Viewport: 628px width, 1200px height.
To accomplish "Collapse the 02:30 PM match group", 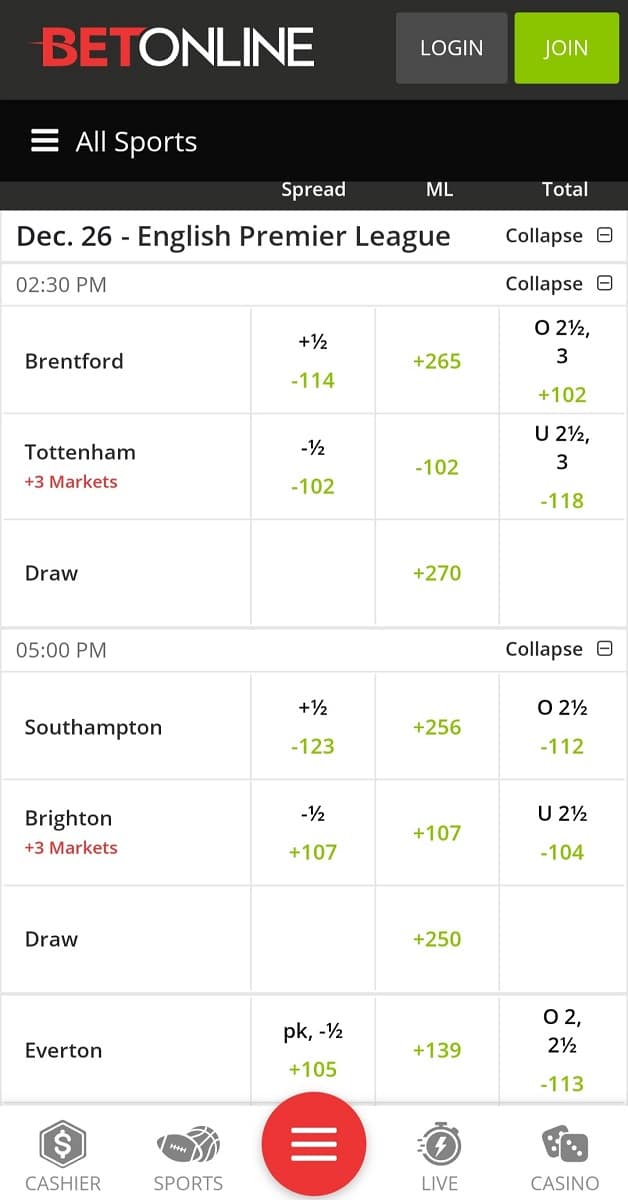I will click(559, 284).
